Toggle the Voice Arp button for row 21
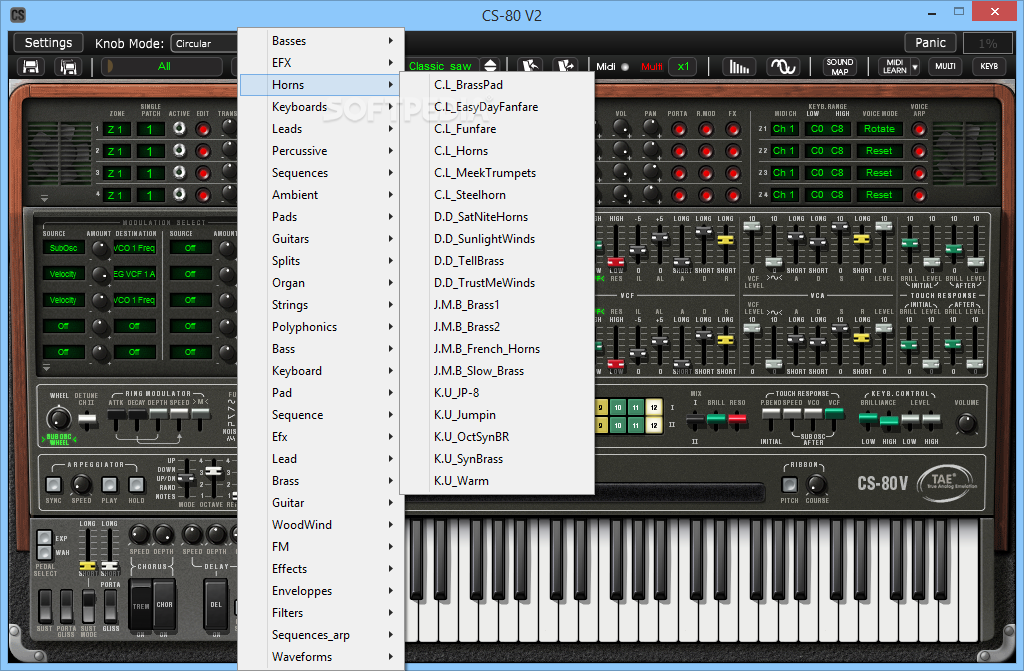 [920, 129]
